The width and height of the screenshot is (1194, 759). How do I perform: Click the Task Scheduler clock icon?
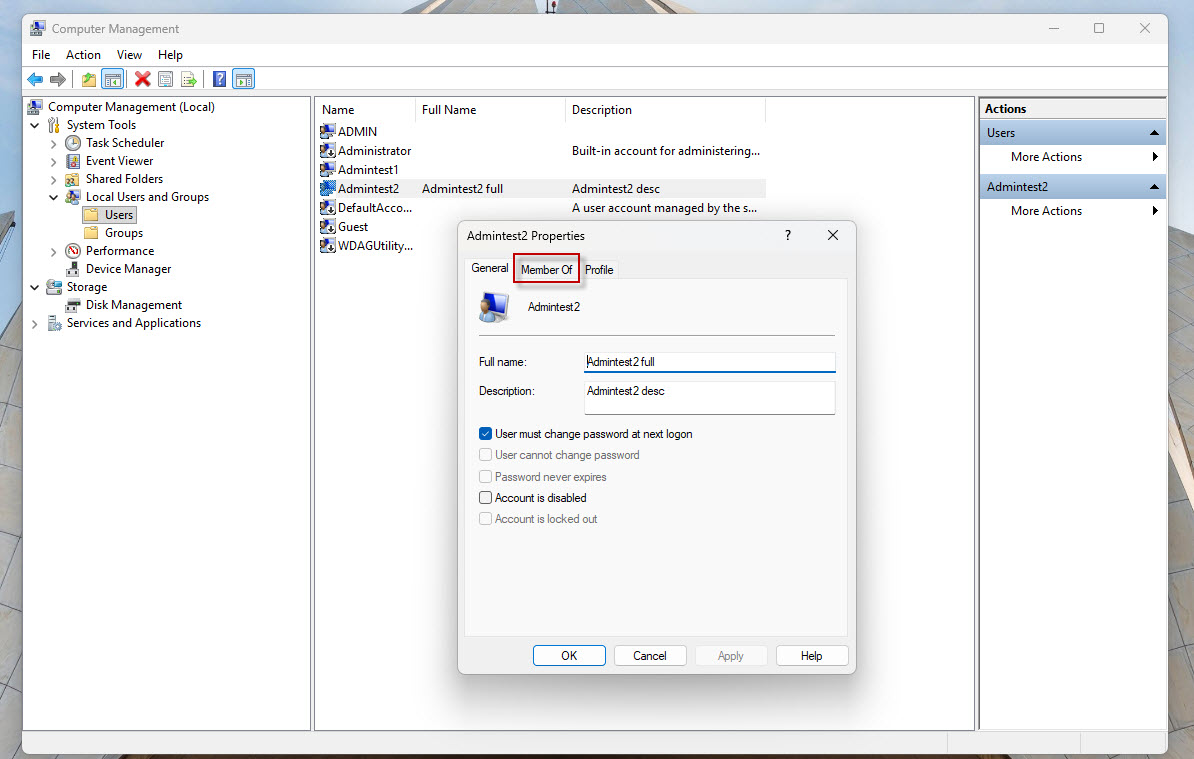coord(73,143)
